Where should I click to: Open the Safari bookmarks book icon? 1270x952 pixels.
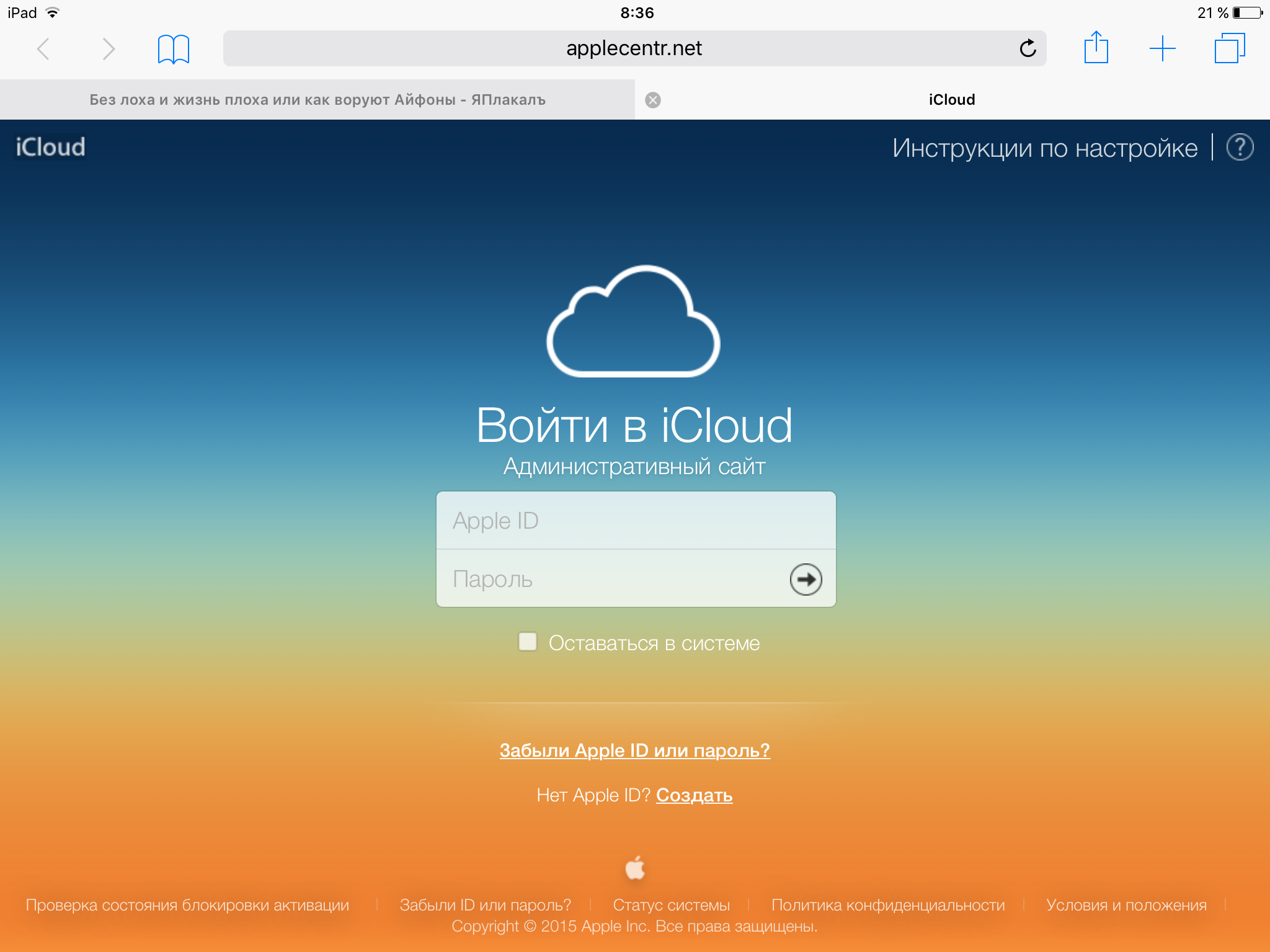(174, 49)
